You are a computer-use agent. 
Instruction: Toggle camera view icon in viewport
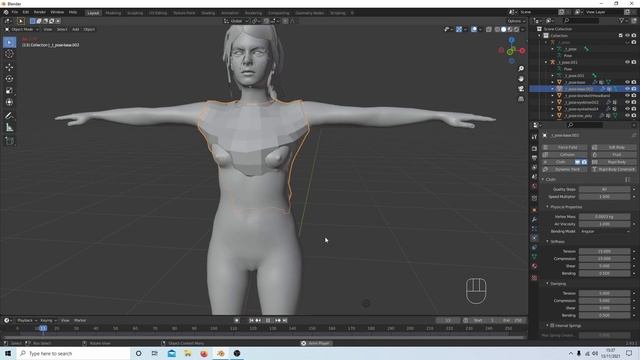coord(521,89)
